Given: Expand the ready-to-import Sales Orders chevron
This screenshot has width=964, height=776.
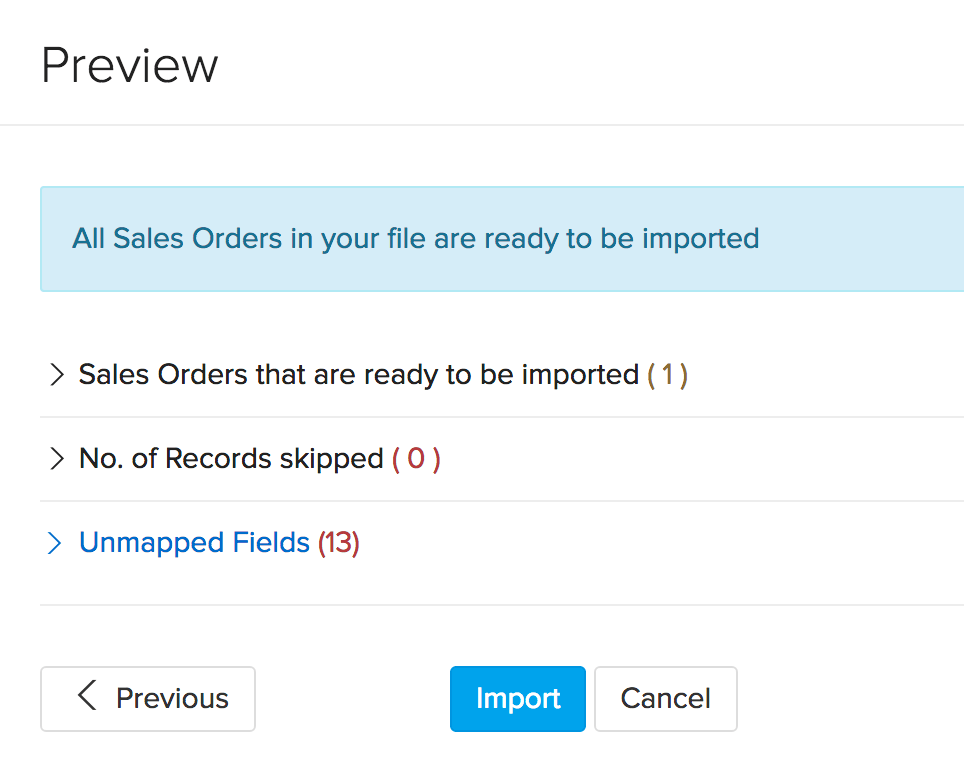Looking at the screenshot, I should [x=56, y=375].
